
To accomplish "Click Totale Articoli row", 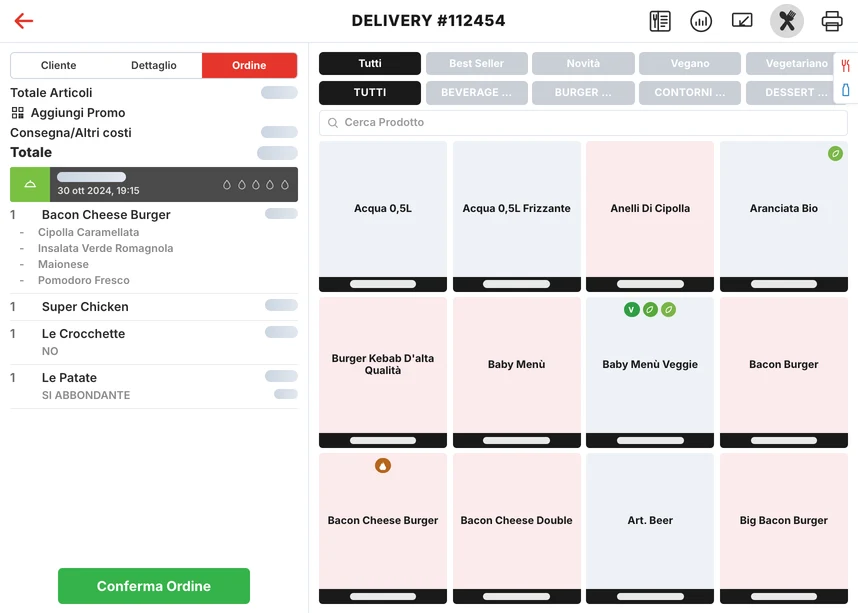I will [x=154, y=92].
